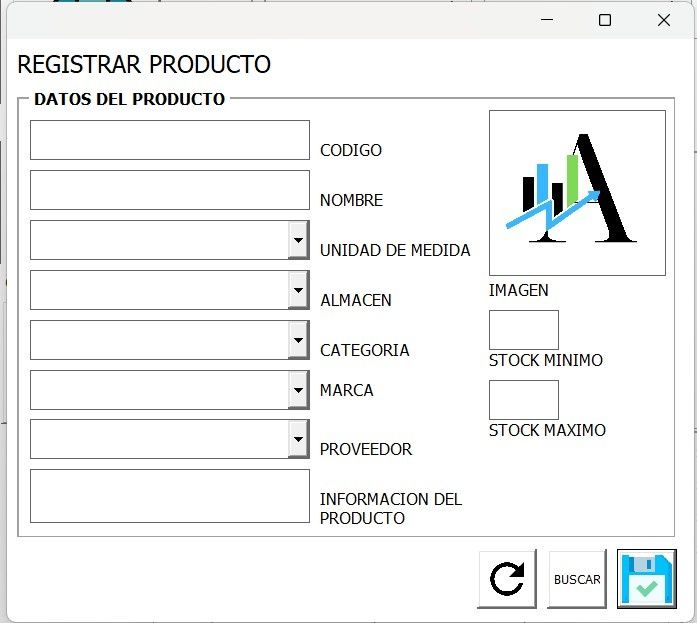
Task: Expand the ALMACEN dropdown arrow
Action: [x=298, y=290]
